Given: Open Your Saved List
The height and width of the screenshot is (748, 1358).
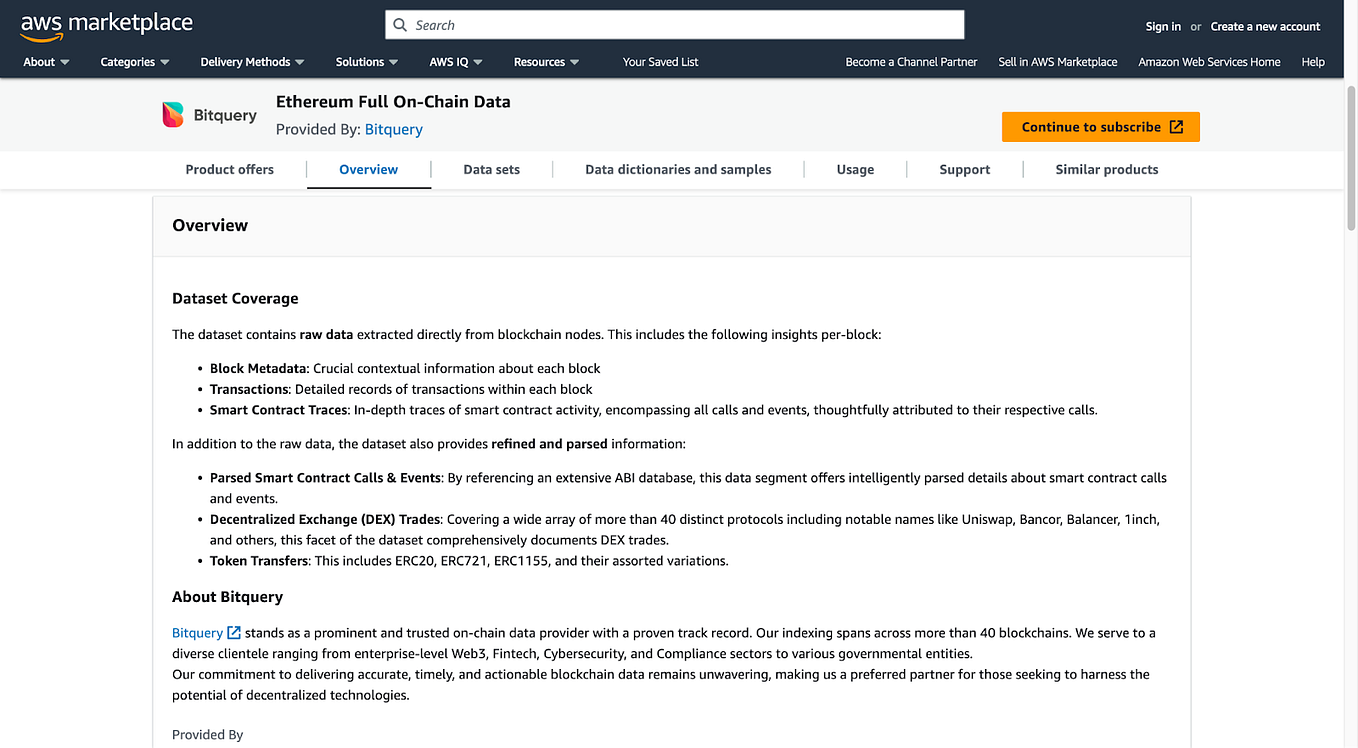Looking at the screenshot, I should coord(660,61).
